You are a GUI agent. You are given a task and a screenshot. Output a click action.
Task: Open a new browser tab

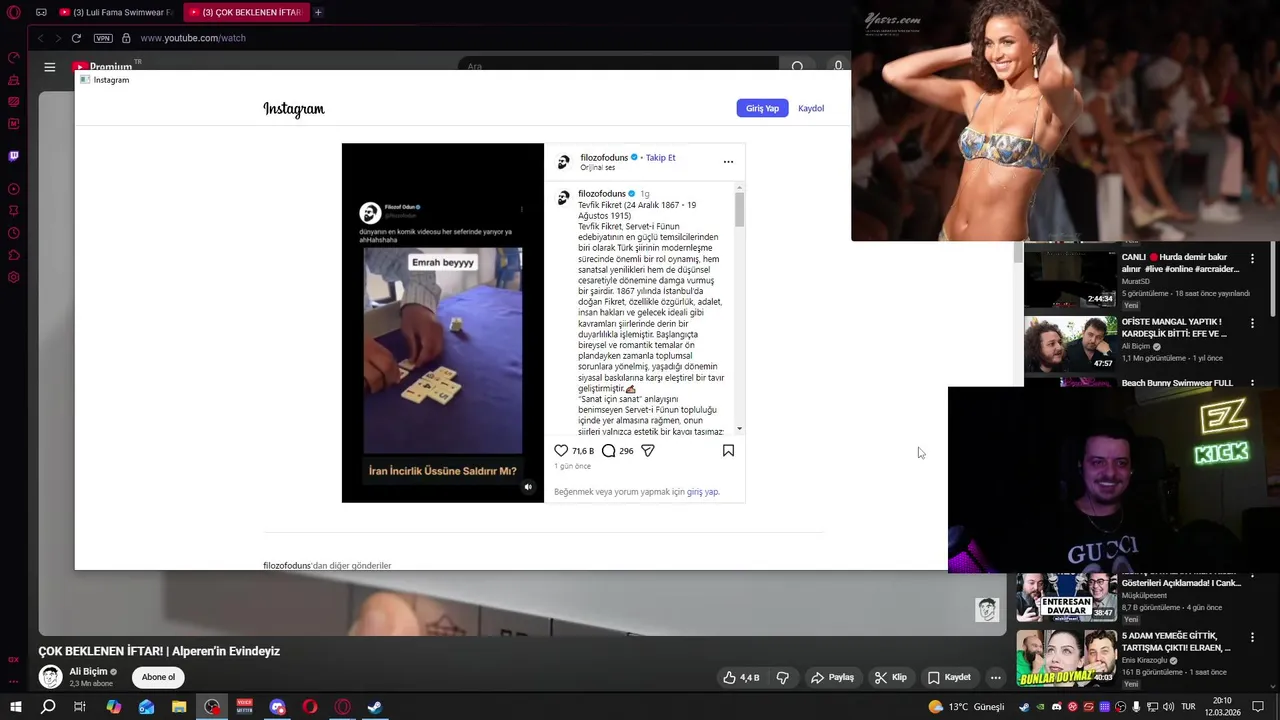tap(318, 12)
